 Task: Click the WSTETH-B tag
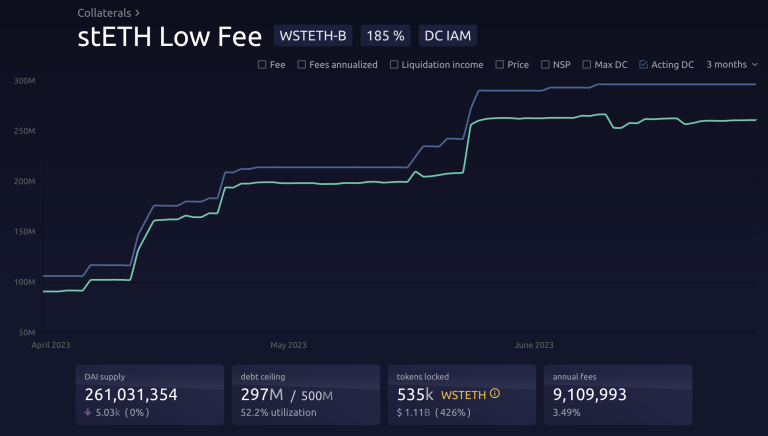coord(313,36)
